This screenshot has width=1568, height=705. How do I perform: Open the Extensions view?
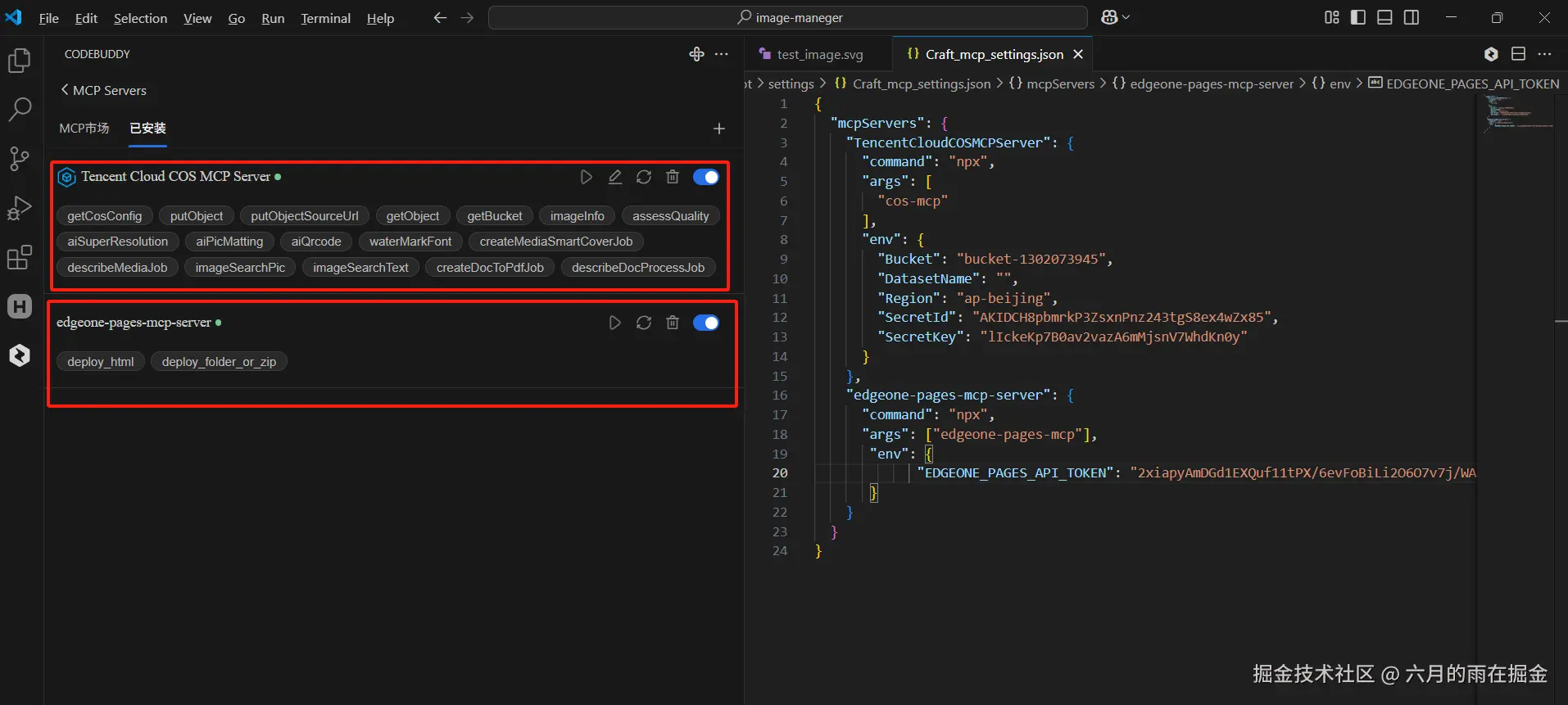[x=20, y=257]
